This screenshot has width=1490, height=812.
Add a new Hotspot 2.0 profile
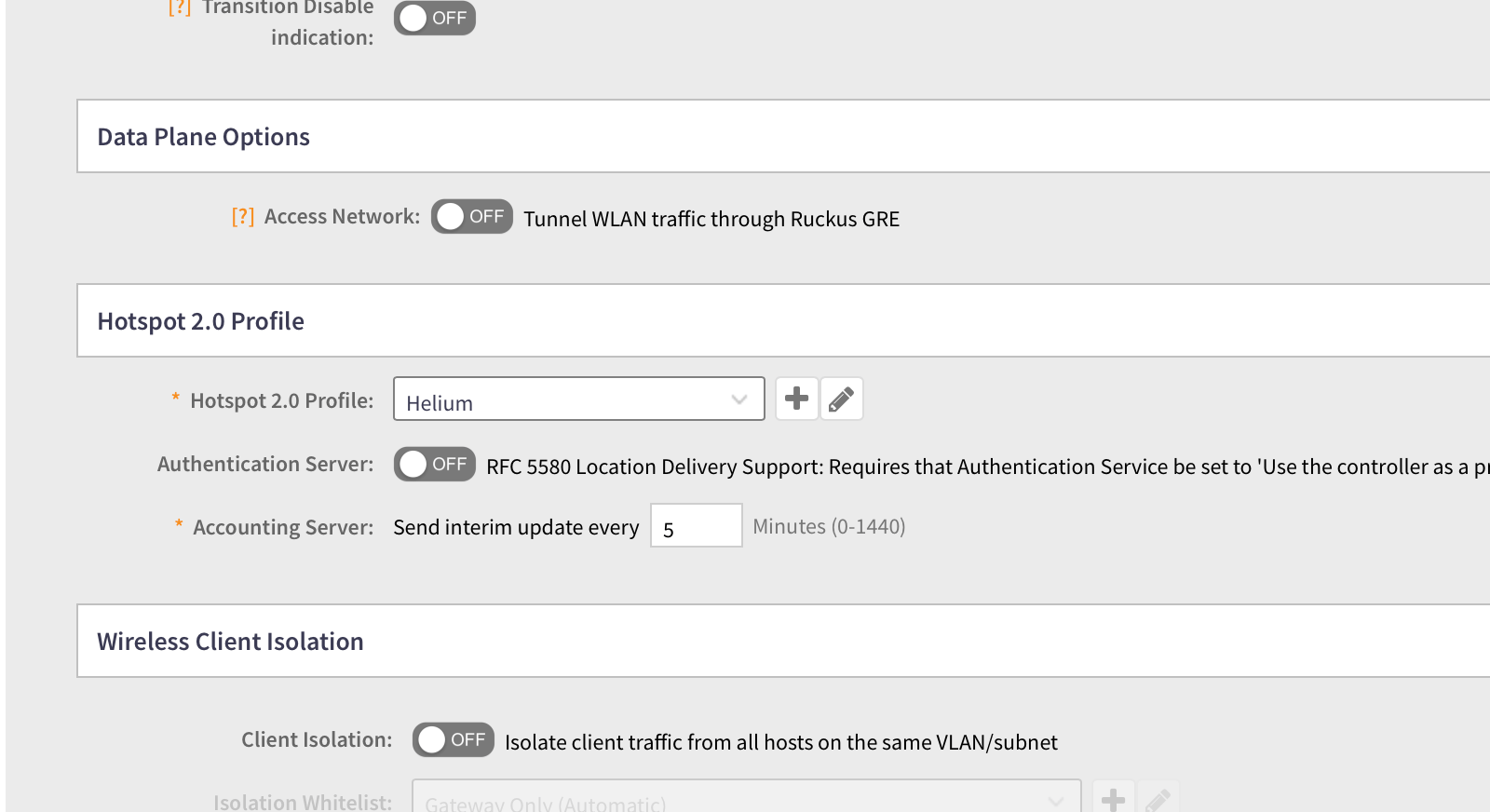point(796,399)
